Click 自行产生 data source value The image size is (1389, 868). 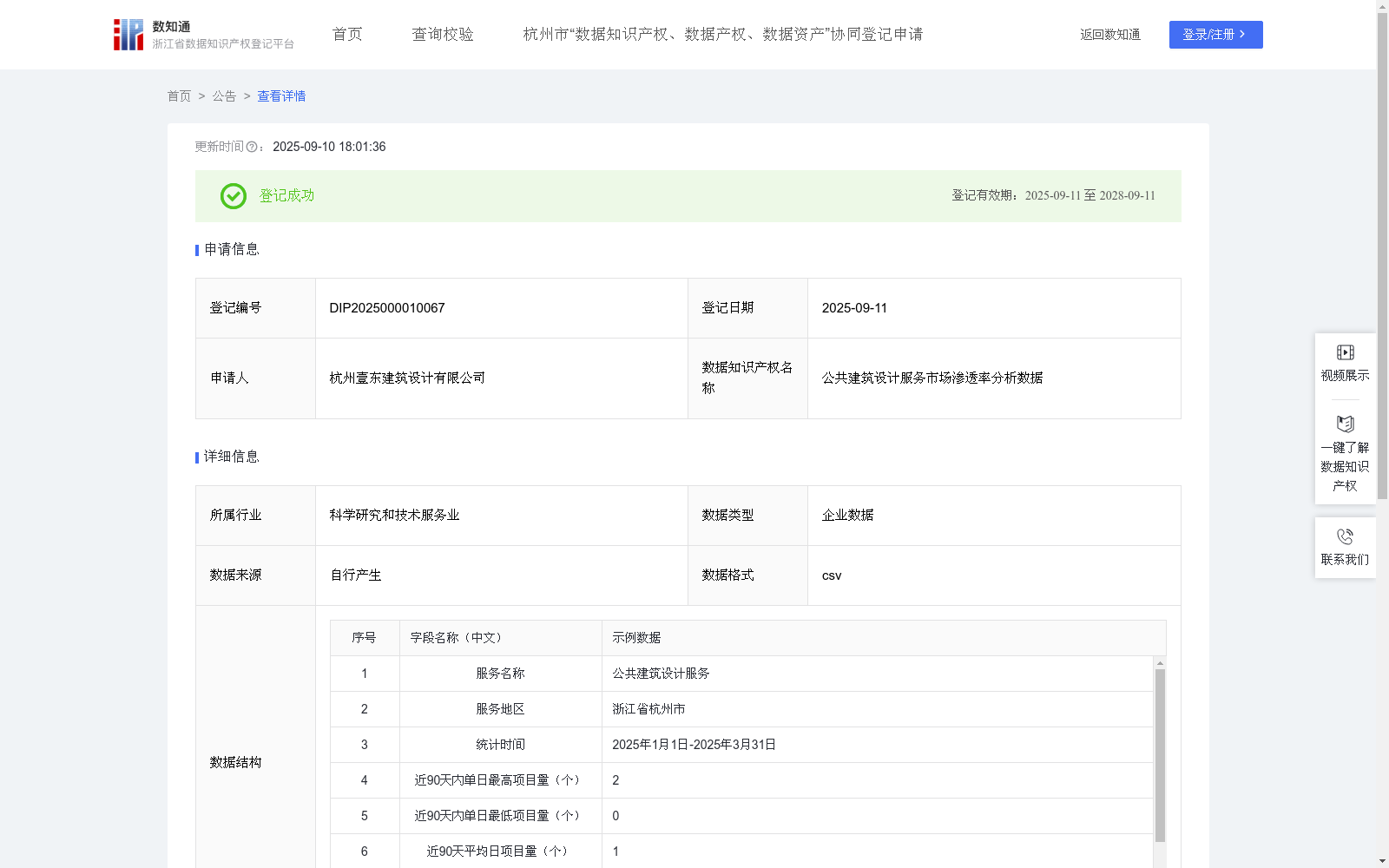355,575
